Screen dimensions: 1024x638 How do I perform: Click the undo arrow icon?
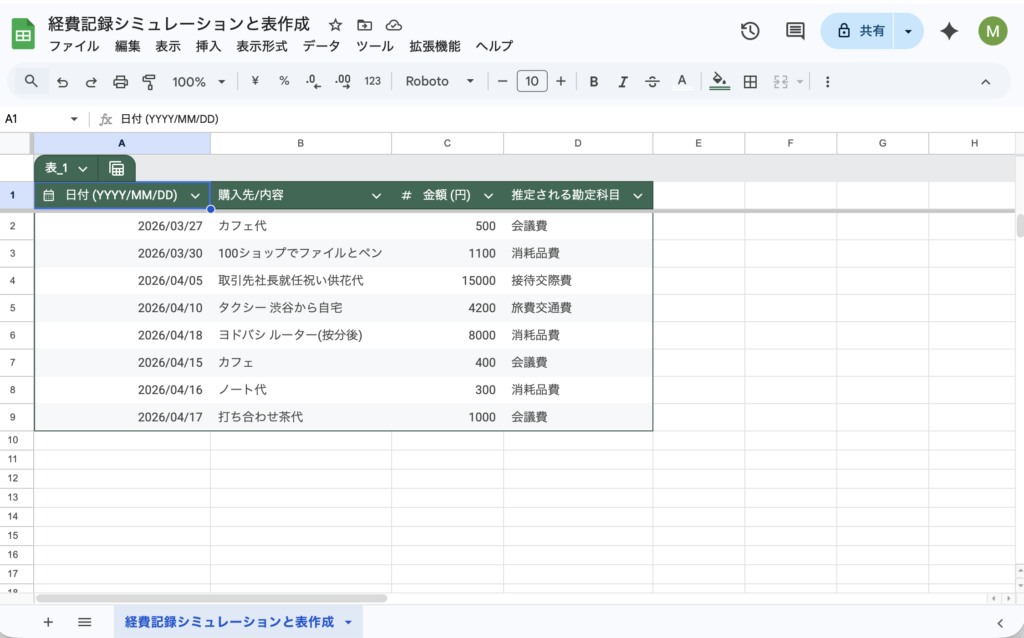point(63,82)
